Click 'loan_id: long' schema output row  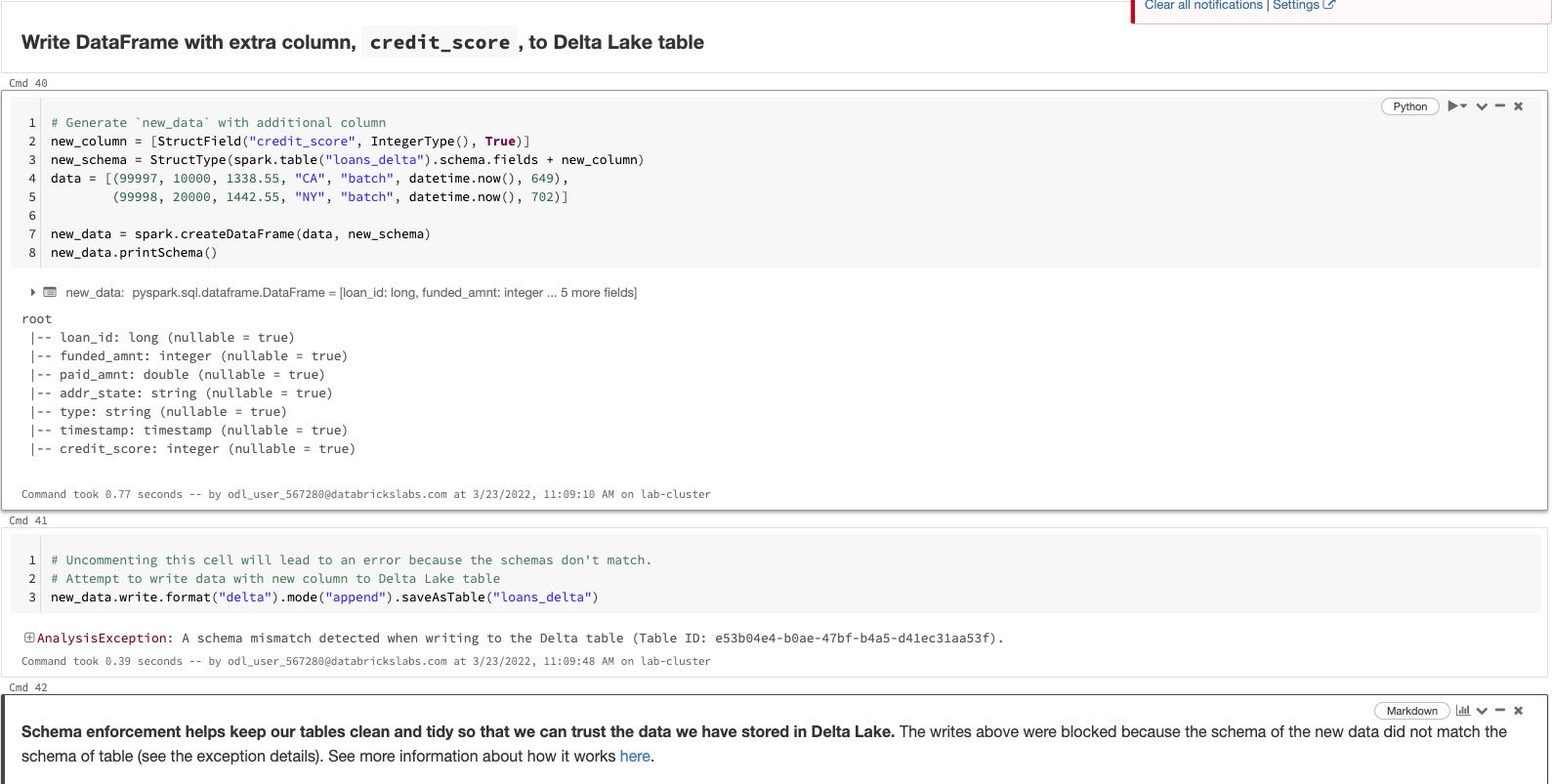161,338
